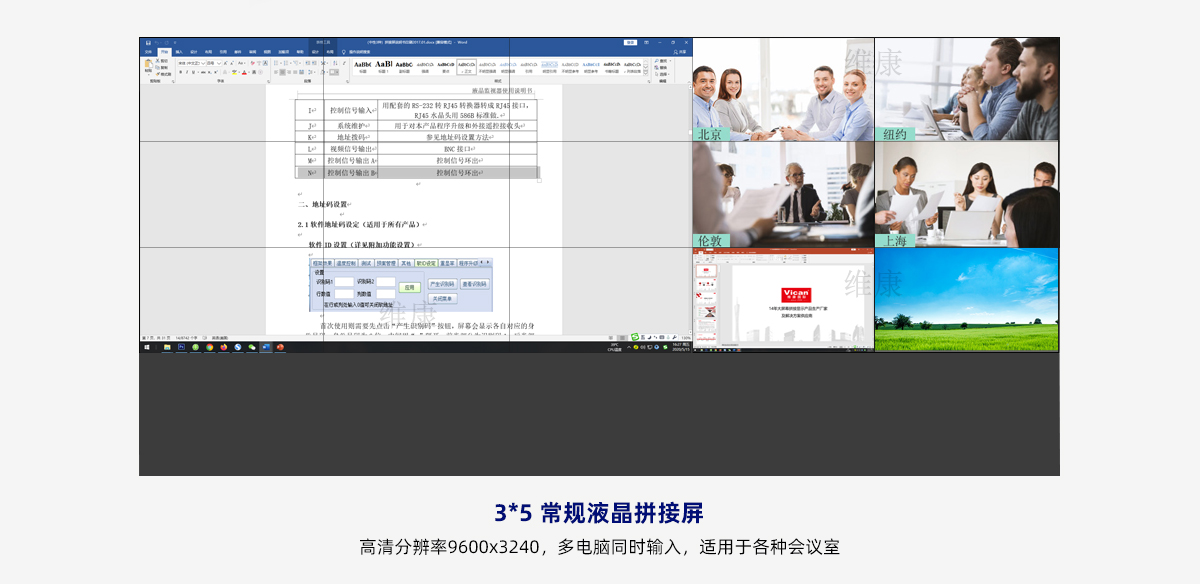
Task: Click the 共享 share button in Word
Action: [680, 52]
